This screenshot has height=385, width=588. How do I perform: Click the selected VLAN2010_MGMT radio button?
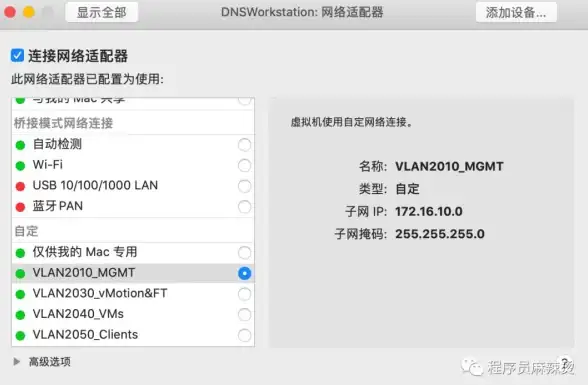point(244,273)
